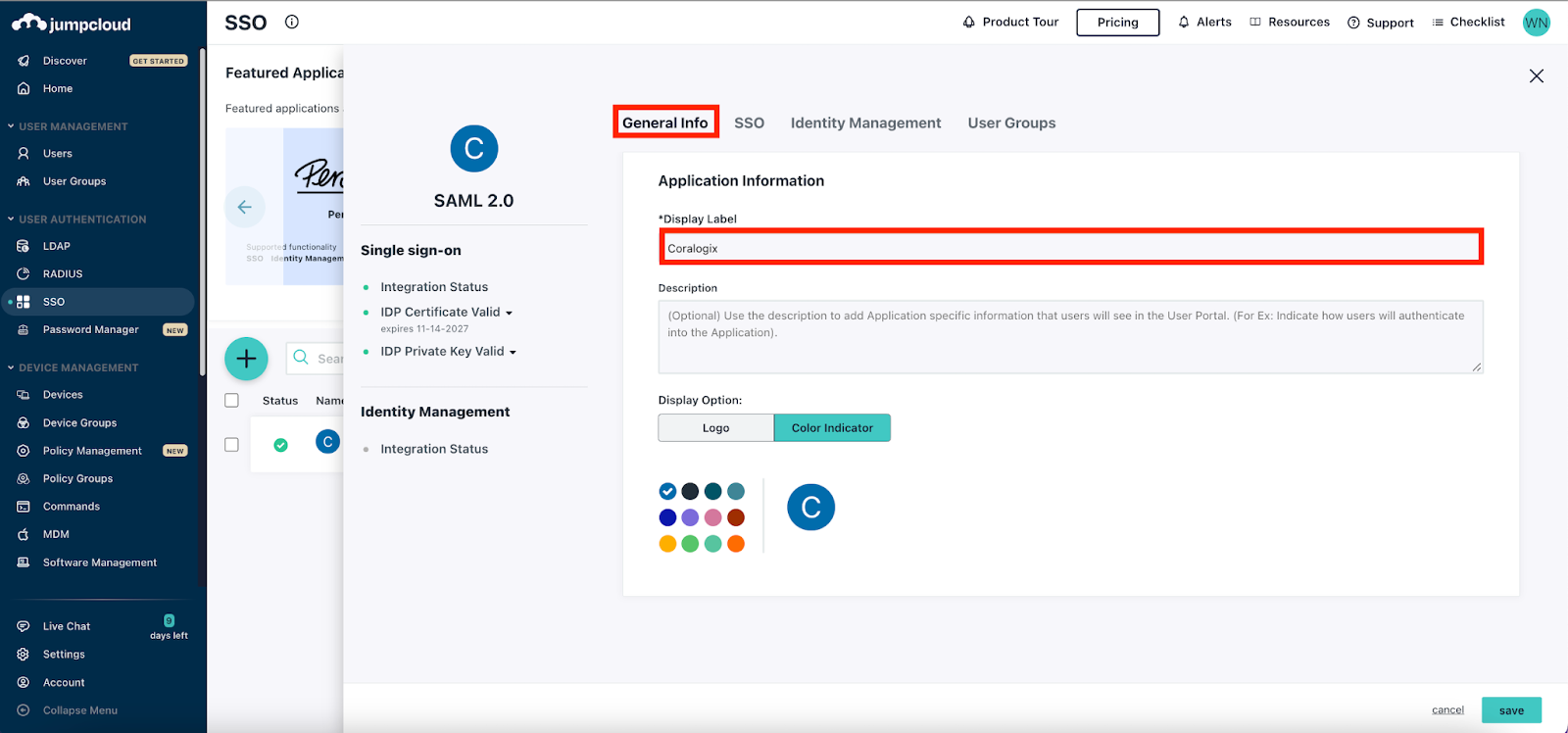Click the Product Tour bell icon
1568x733 pixels.
pos(969,22)
